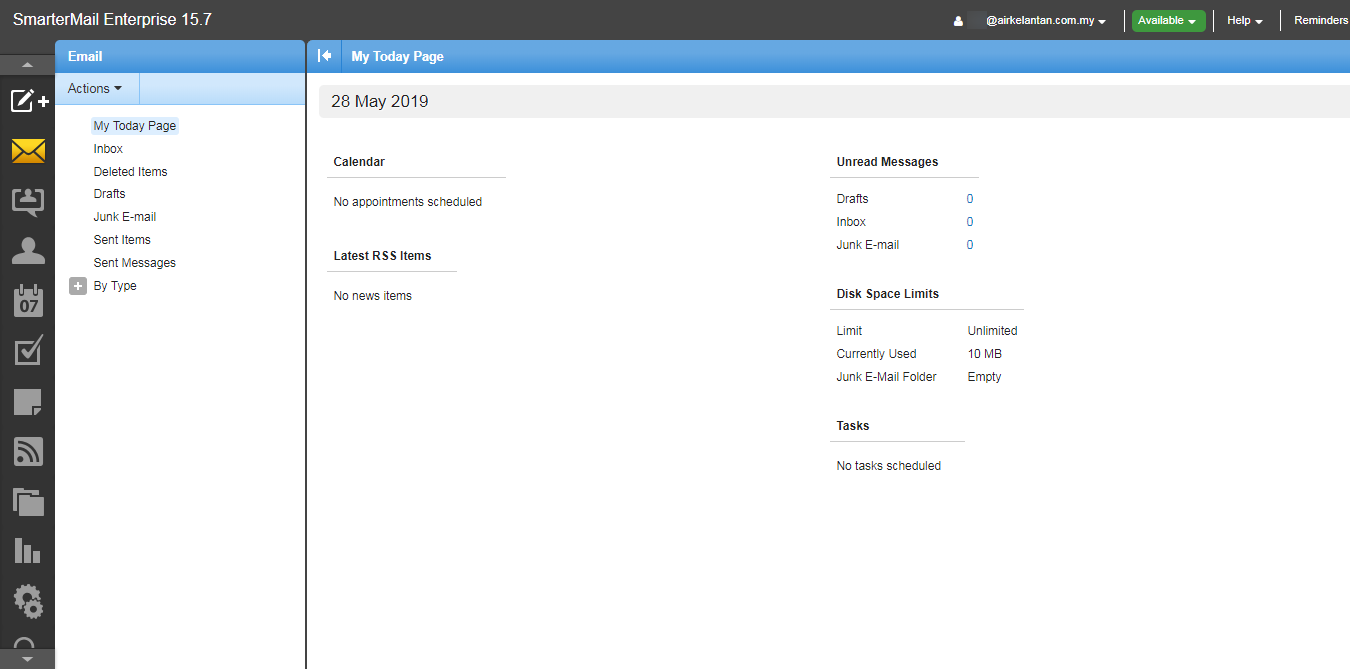The image size is (1350, 669).
Task: Open the RSS Feeds icon
Action: coord(28,452)
